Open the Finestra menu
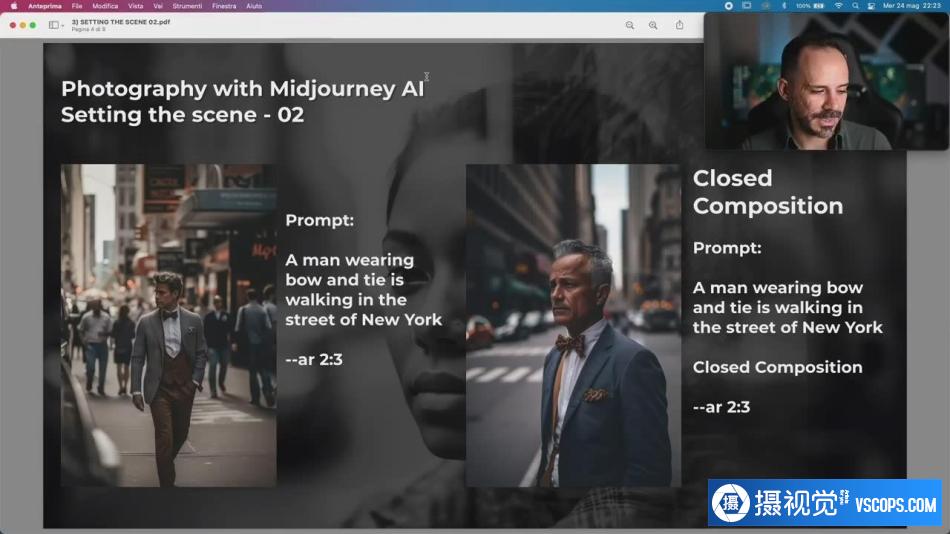The image size is (950, 534). tap(224, 6)
